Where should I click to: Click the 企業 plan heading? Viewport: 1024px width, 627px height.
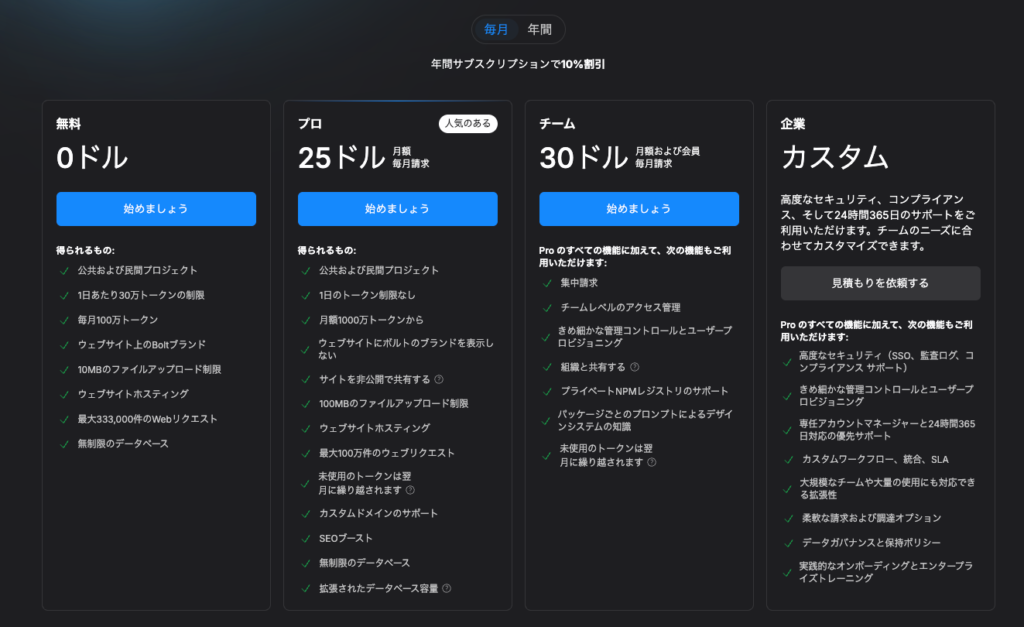click(793, 124)
